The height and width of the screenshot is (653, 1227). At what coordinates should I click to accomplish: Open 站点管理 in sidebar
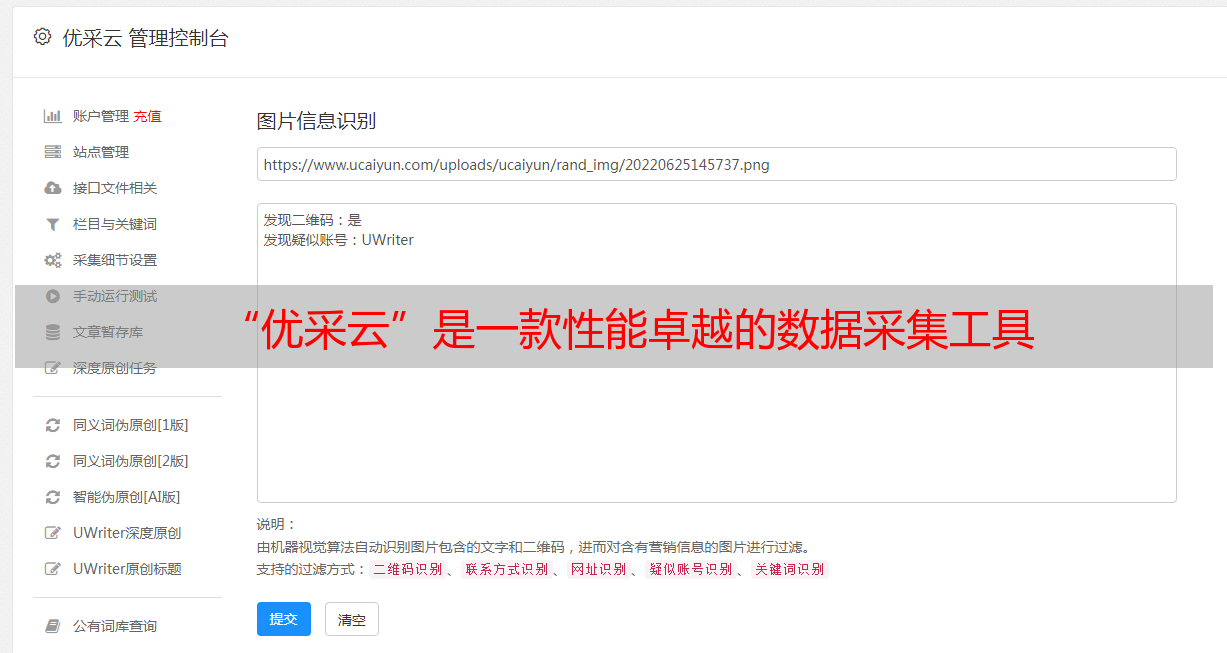(101, 152)
